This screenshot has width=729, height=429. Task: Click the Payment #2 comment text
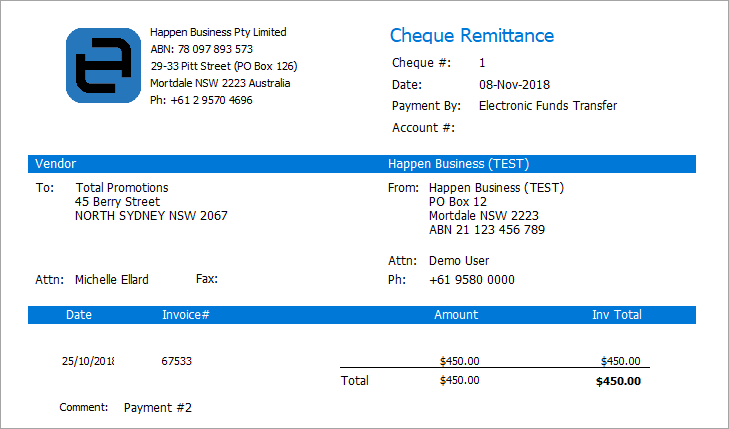[158, 408]
